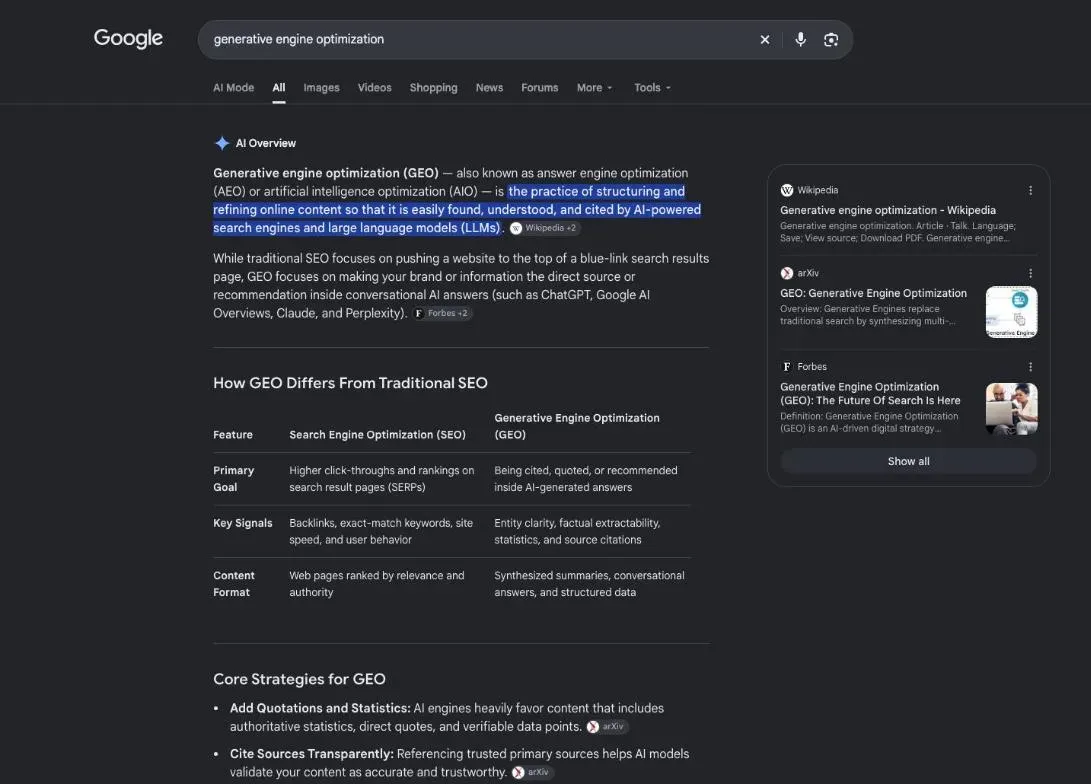This screenshot has height=784, width=1091.
Task: Switch to Videos tab
Action: tap(374, 88)
